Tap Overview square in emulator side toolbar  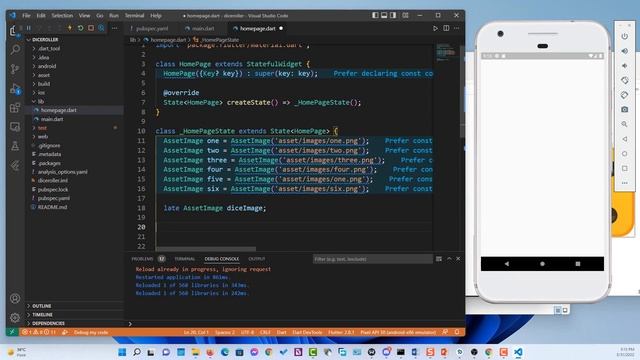coord(624,168)
